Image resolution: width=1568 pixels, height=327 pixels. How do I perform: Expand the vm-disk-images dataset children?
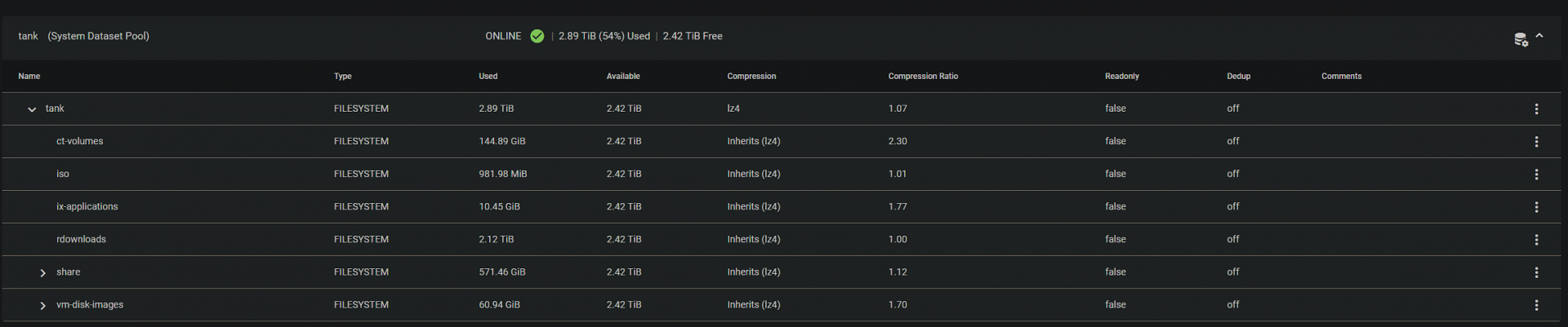click(x=42, y=305)
